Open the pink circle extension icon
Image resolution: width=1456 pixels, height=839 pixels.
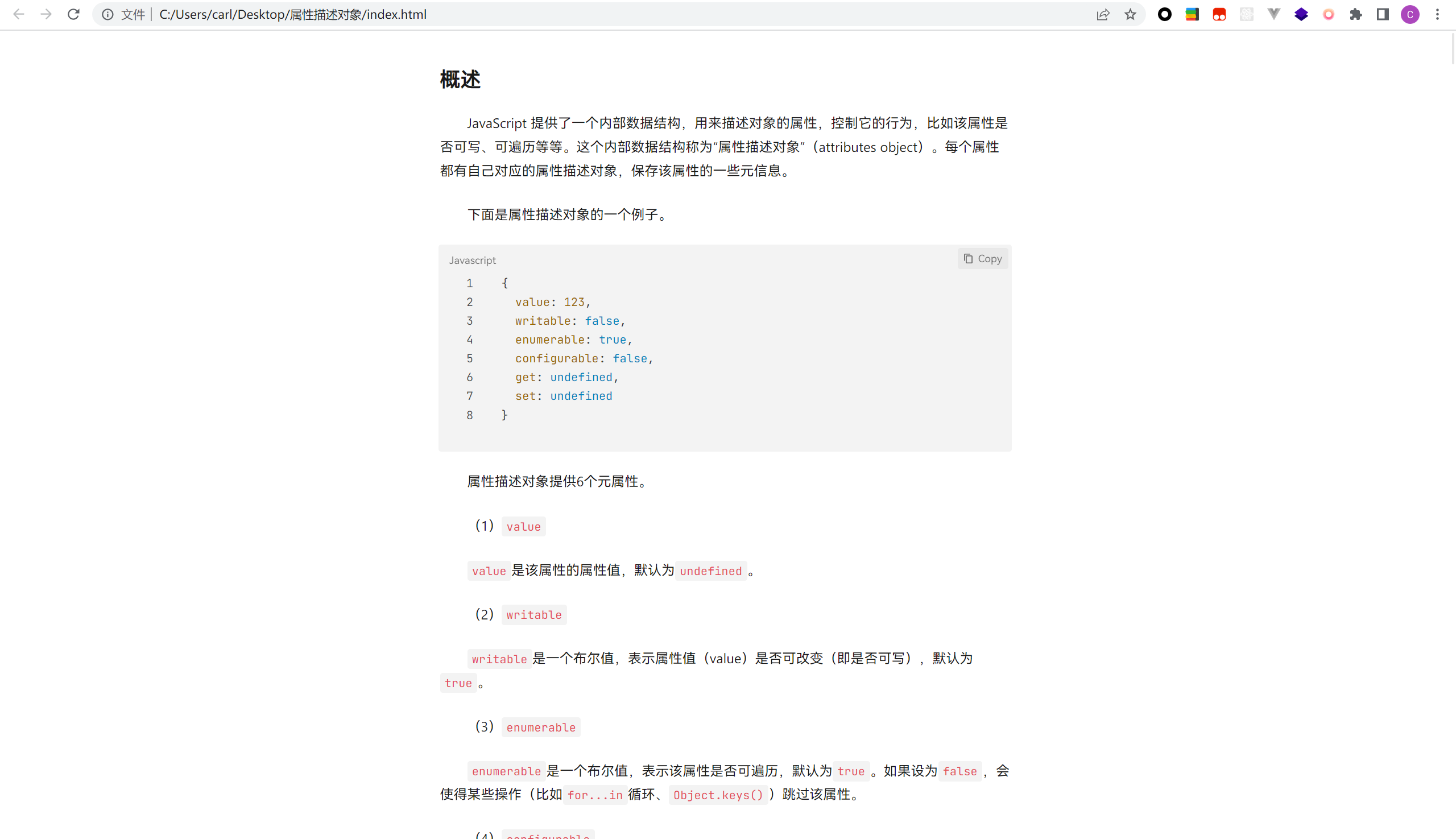[1329, 14]
